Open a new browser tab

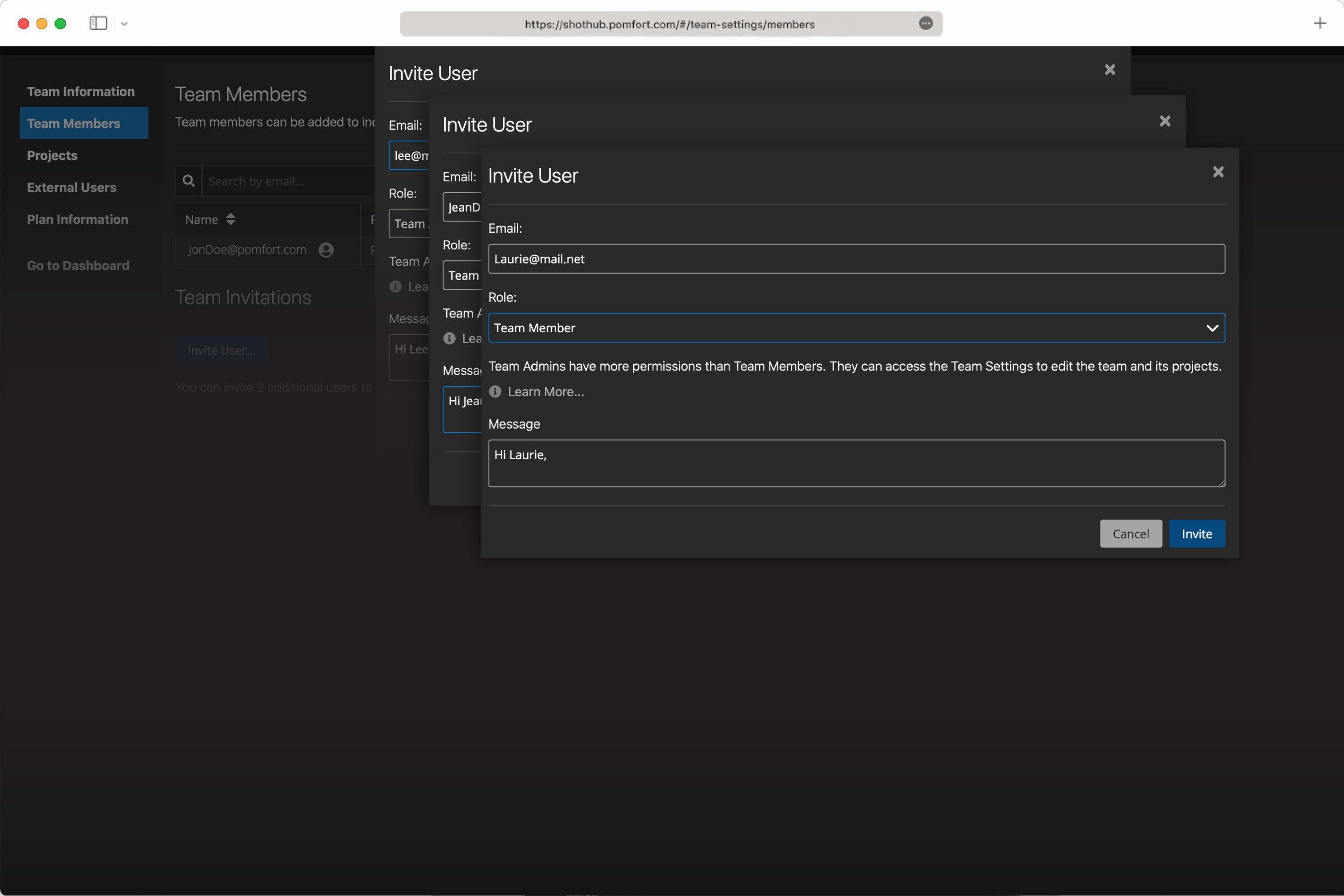tap(1319, 23)
